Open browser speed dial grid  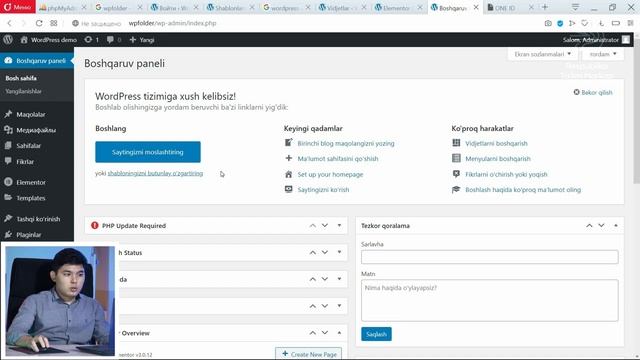tap(53, 23)
